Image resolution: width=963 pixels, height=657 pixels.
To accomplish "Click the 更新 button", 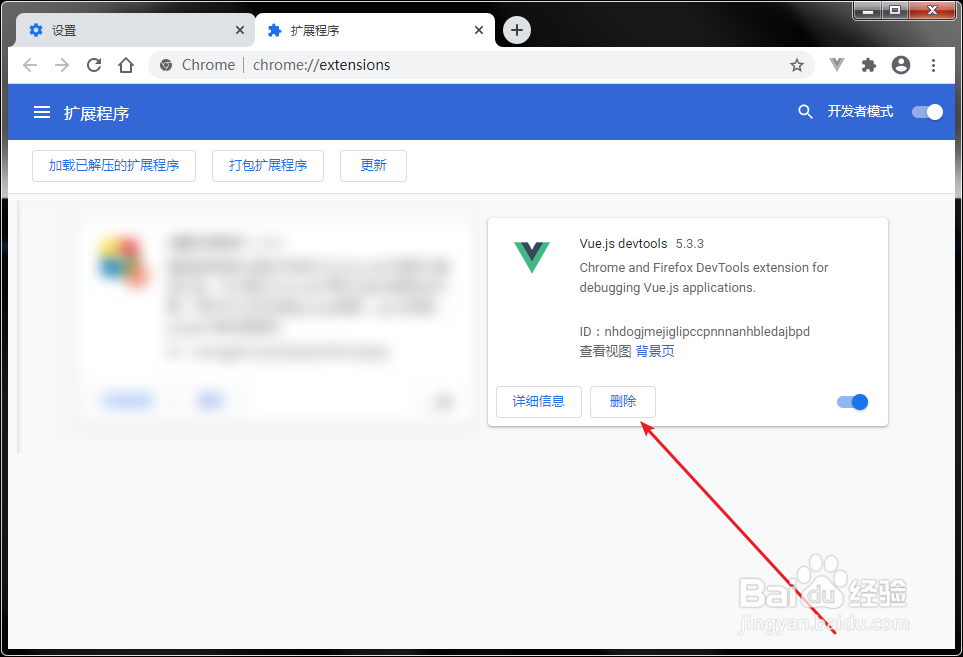I will point(373,166).
